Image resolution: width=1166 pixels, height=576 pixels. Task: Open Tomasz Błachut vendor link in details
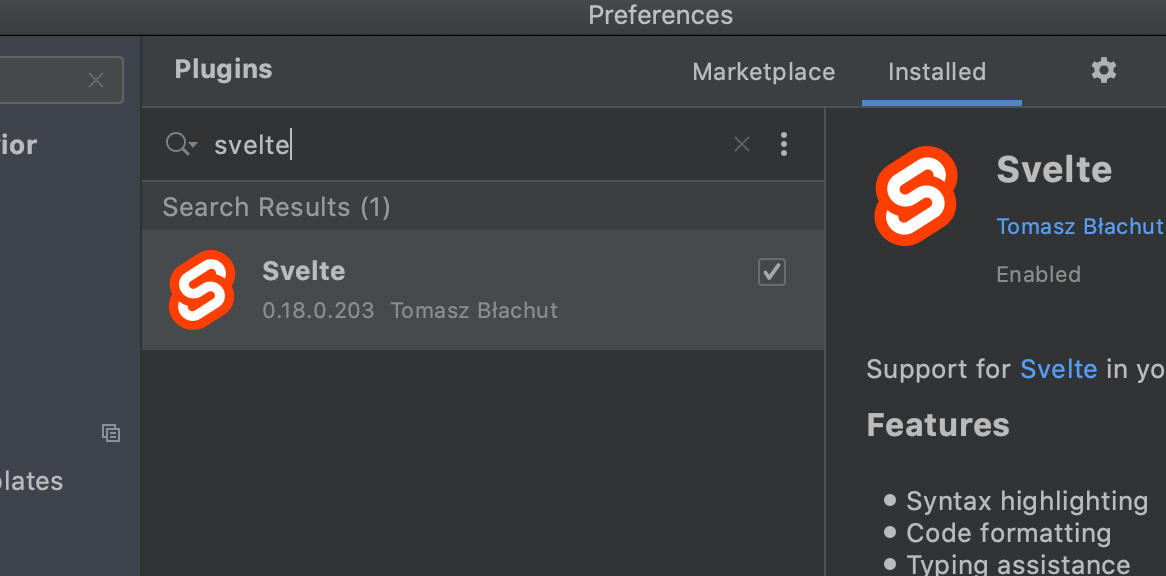pyautogui.click(x=1080, y=226)
